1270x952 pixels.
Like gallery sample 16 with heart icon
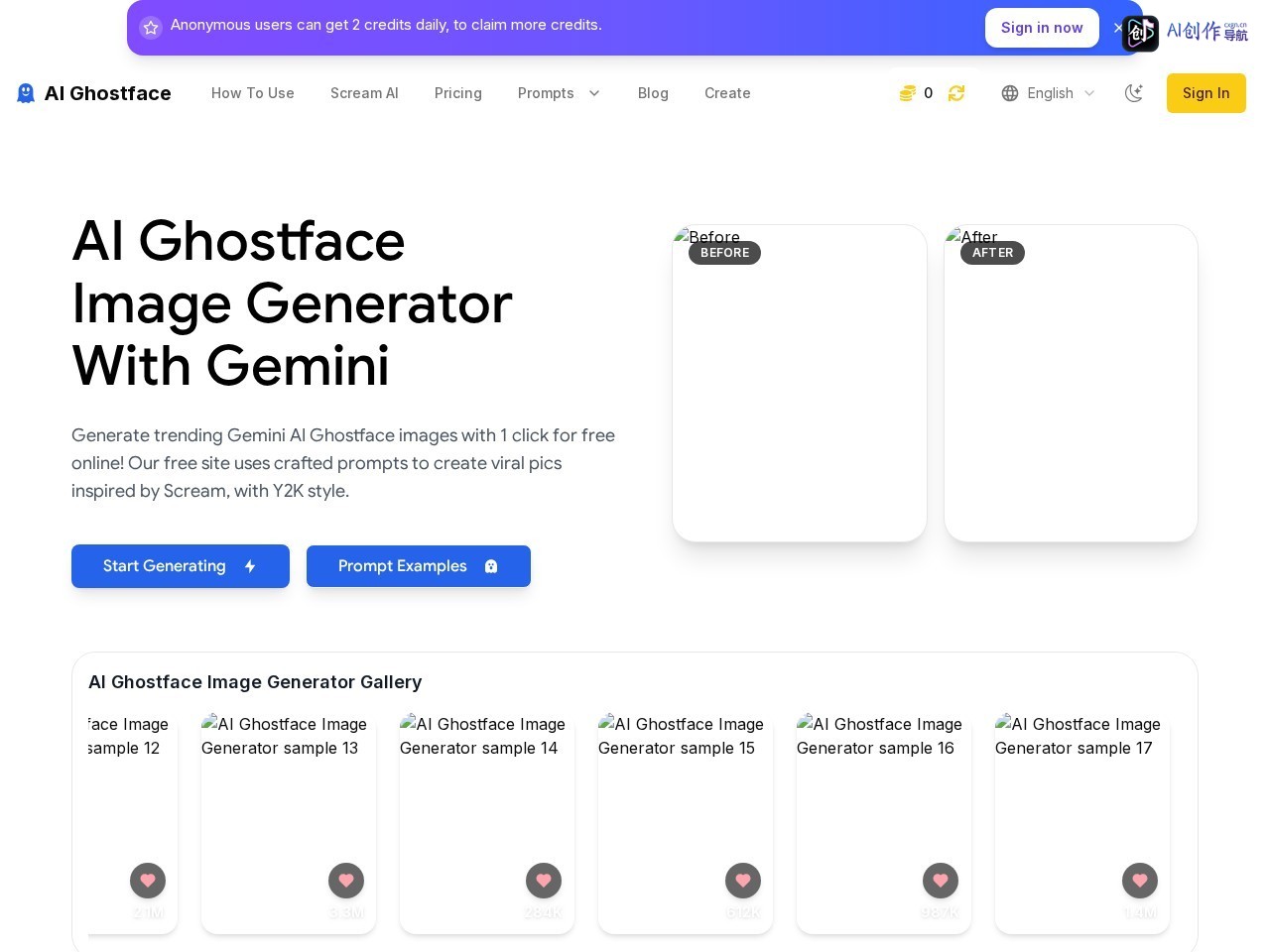pos(941,880)
